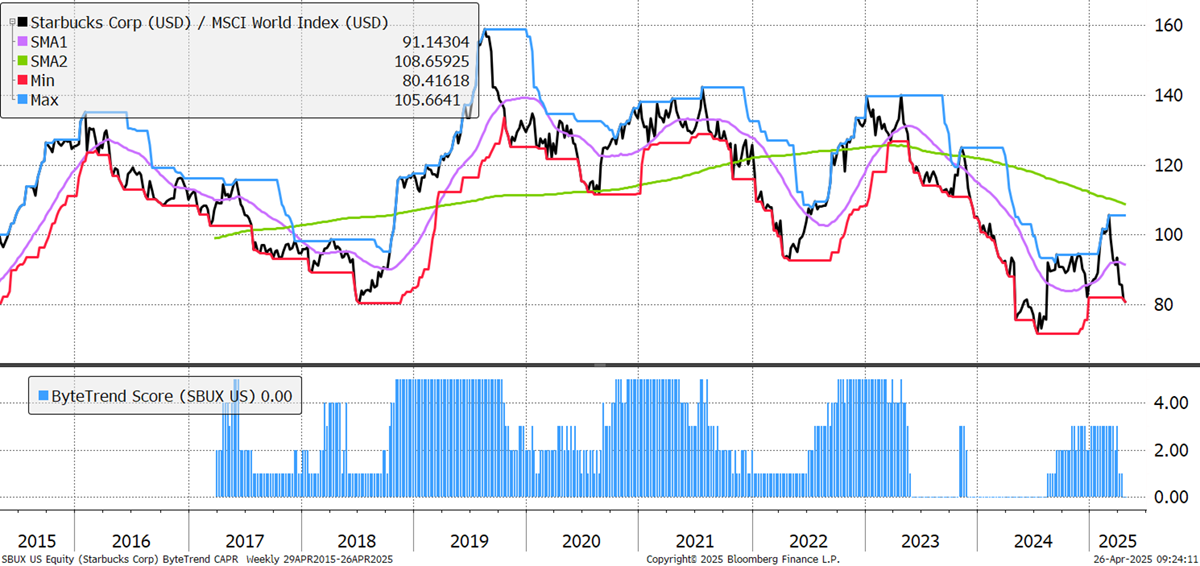
Task: Collapse the Starbucks Corp legend tree
Action: pyautogui.click(x=12, y=22)
